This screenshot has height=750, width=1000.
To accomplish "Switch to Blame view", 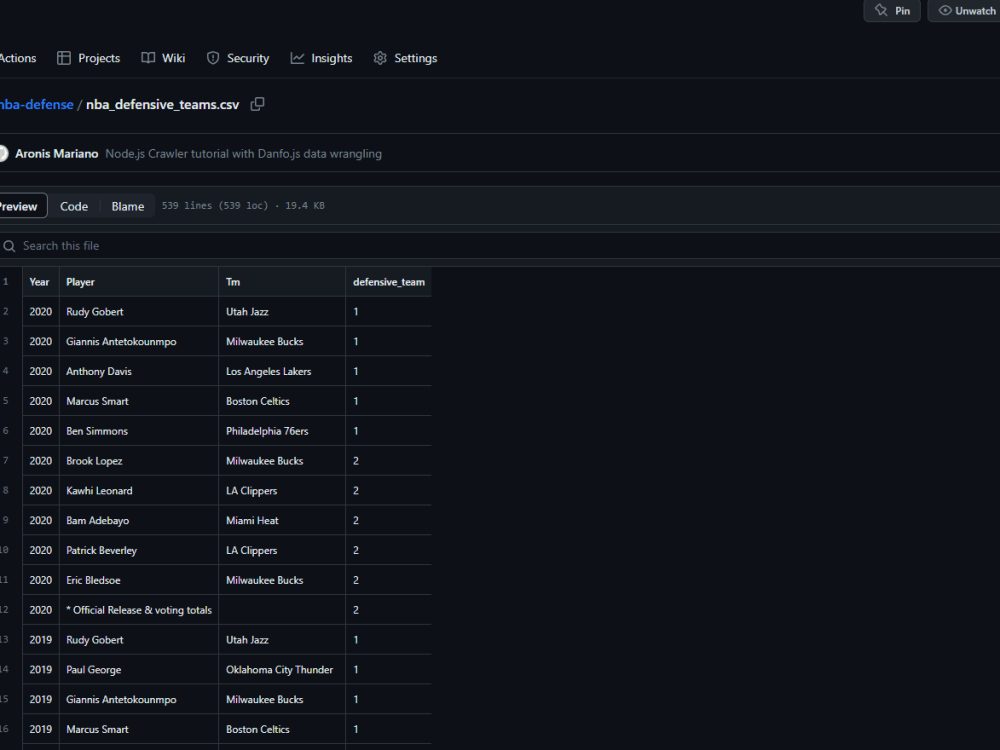I will pyautogui.click(x=128, y=206).
